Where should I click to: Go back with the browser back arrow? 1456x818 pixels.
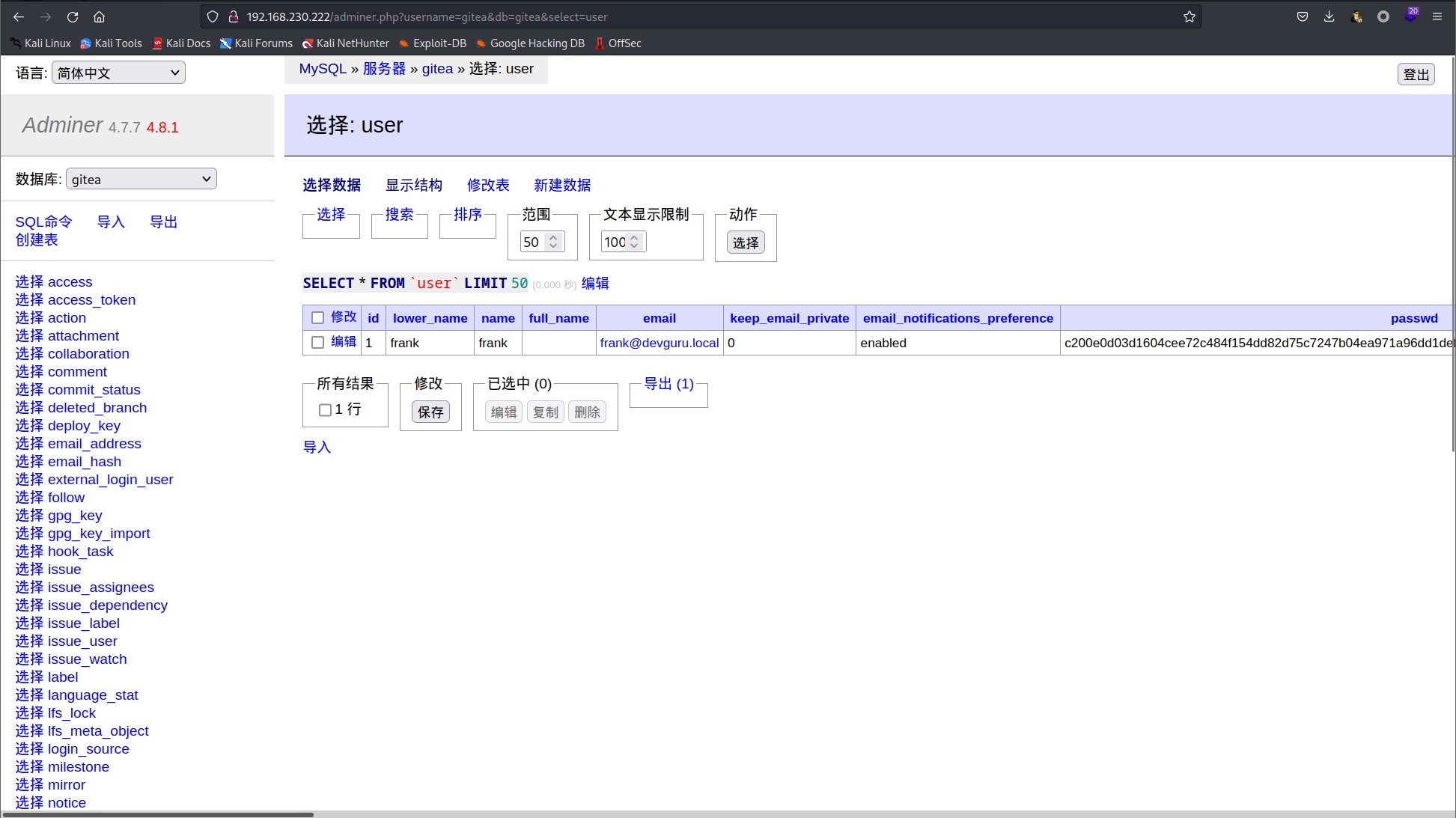(19, 16)
